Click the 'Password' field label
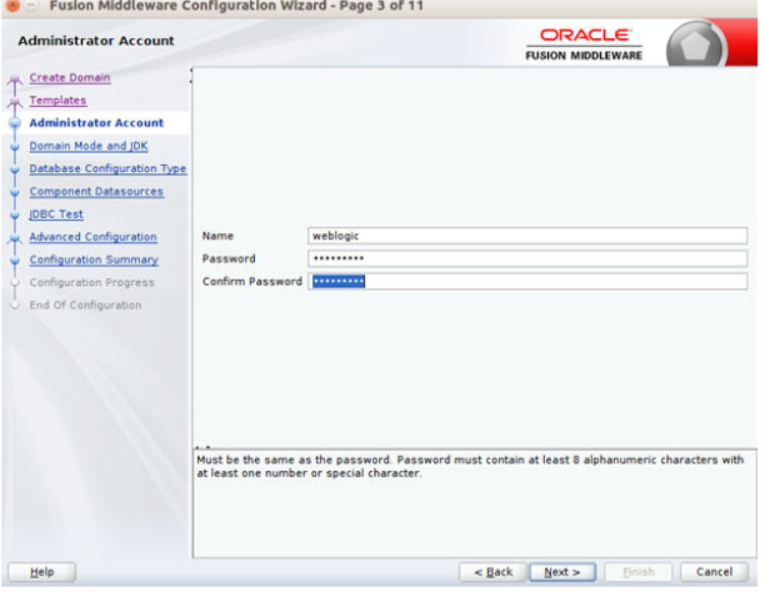 (229, 258)
